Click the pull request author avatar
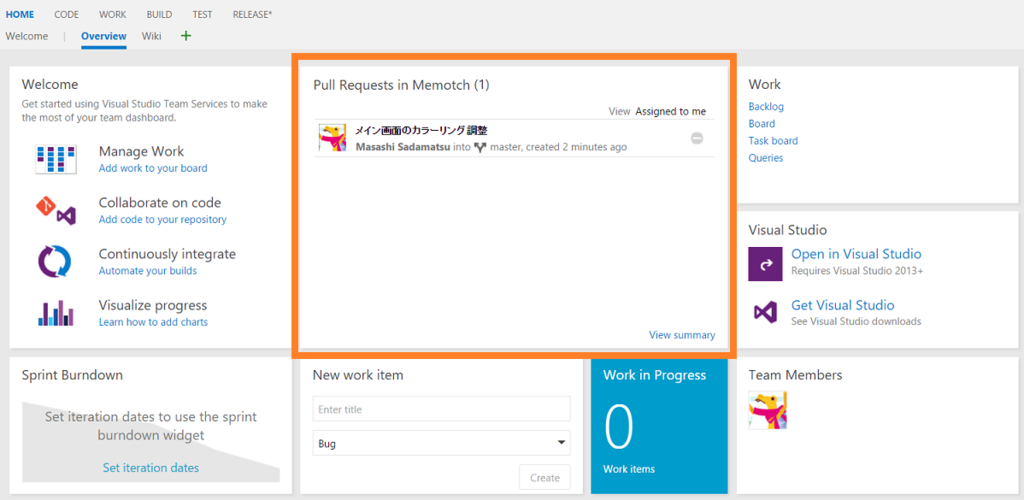This screenshot has height=500, width=1024. pyautogui.click(x=332, y=138)
